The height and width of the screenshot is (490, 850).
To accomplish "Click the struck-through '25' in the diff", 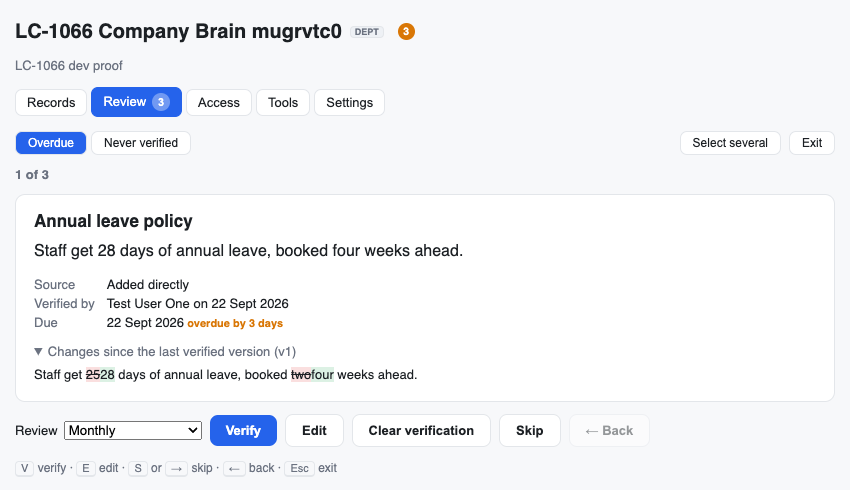I will [x=93, y=375].
